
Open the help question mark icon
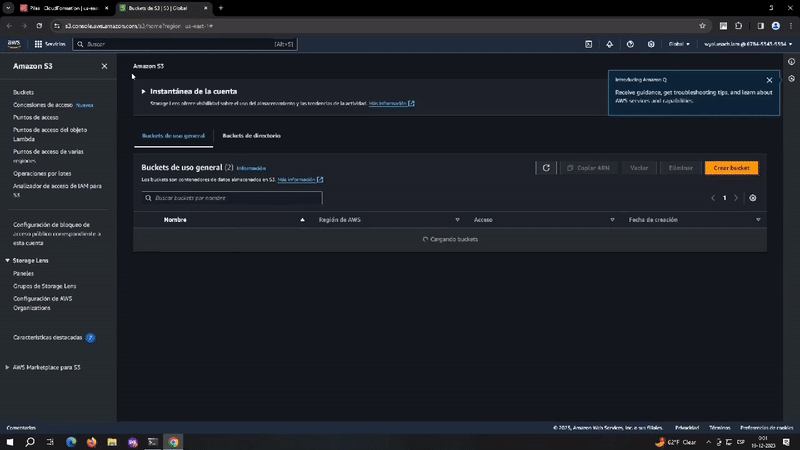pyautogui.click(x=630, y=44)
